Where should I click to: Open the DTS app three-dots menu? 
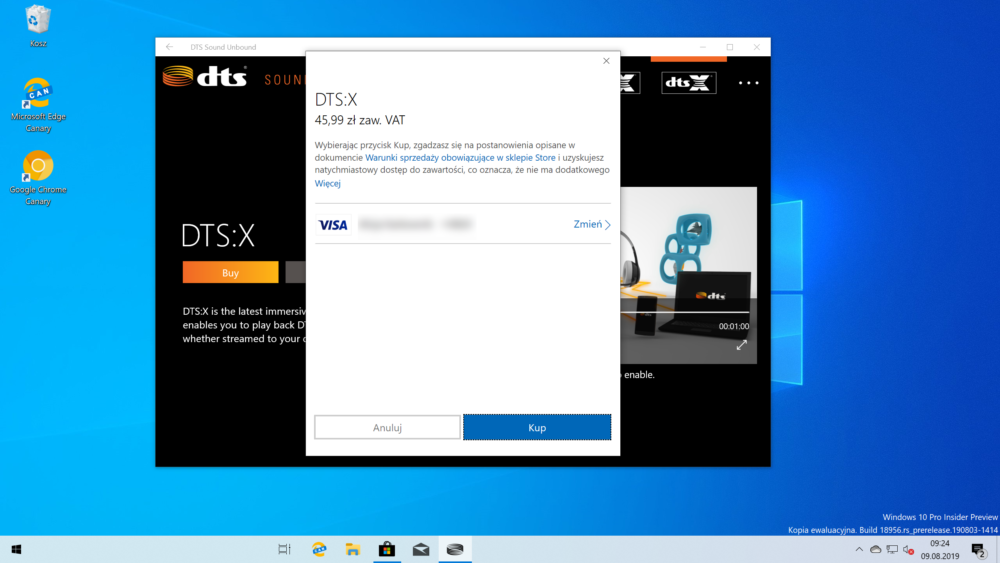[749, 83]
